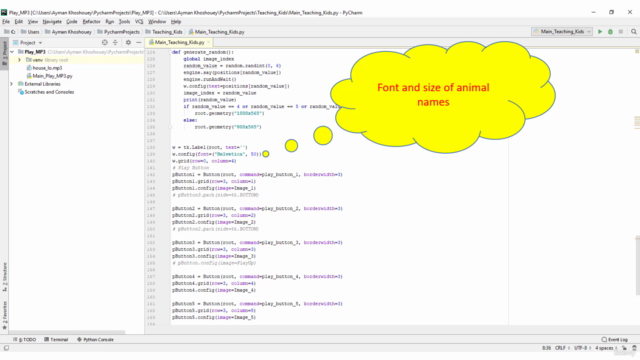Open the Navigate menu
640x360 pixels.
[52, 22]
